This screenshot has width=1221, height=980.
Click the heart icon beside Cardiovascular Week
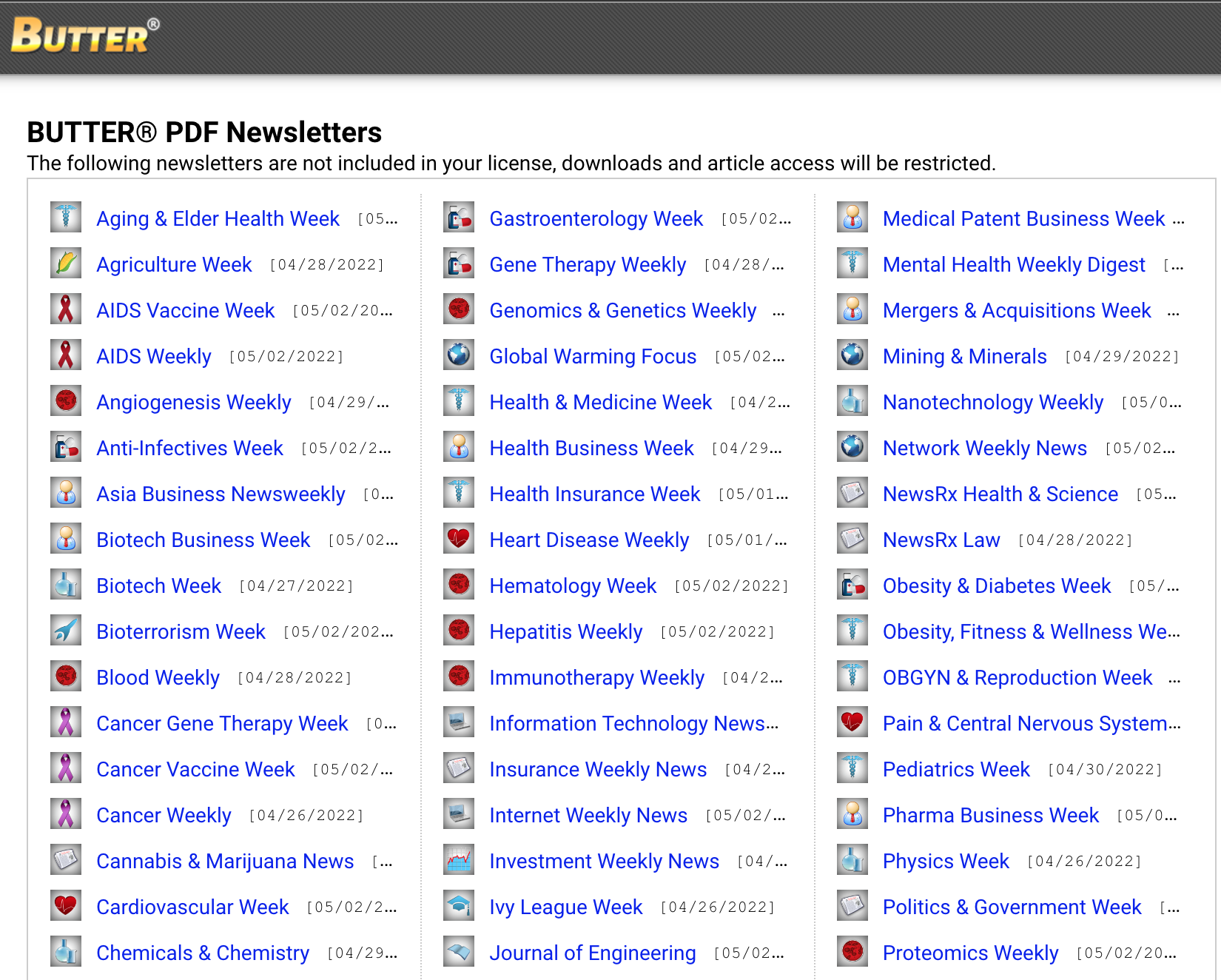click(x=66, y=906)
